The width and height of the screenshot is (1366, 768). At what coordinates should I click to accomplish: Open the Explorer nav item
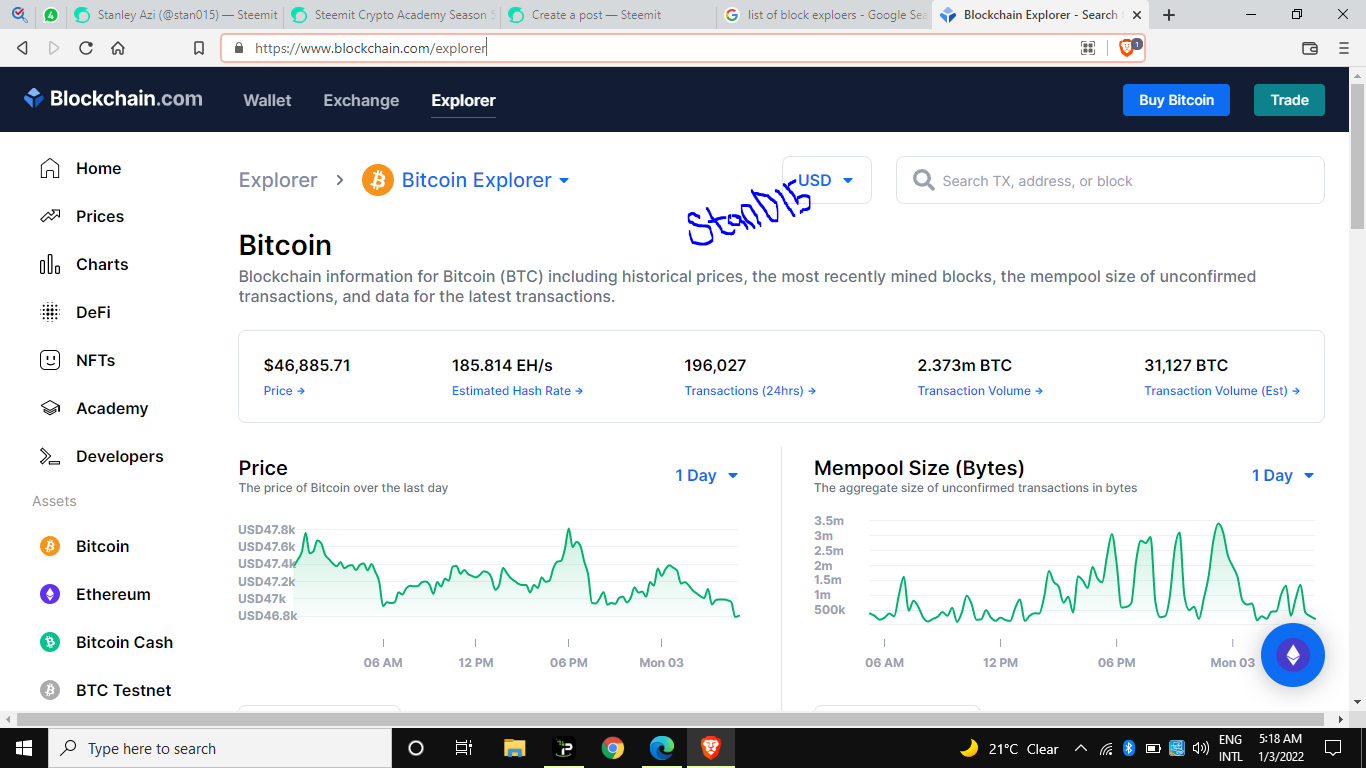463,100
